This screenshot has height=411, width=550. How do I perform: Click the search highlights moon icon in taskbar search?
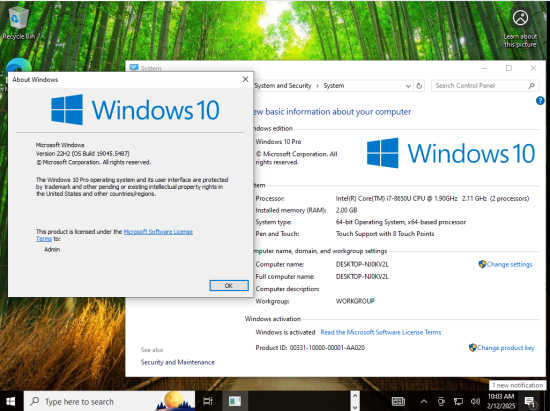[x=175, y=401]
